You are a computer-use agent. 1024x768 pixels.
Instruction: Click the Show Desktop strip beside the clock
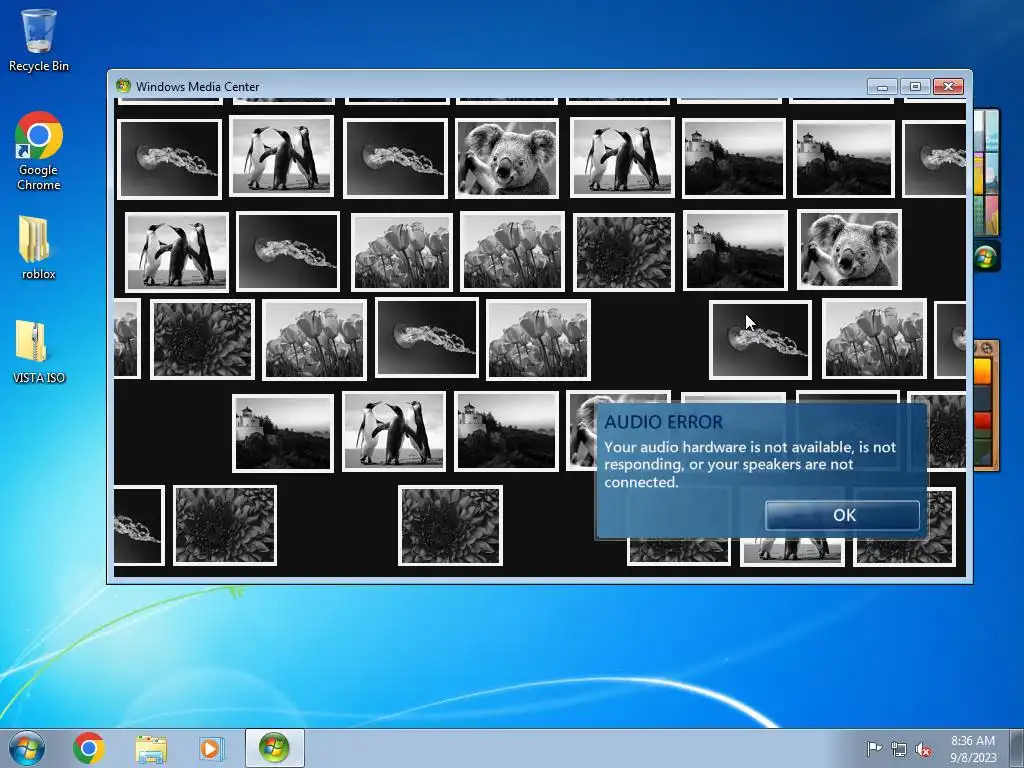(x=1017, y=748)
